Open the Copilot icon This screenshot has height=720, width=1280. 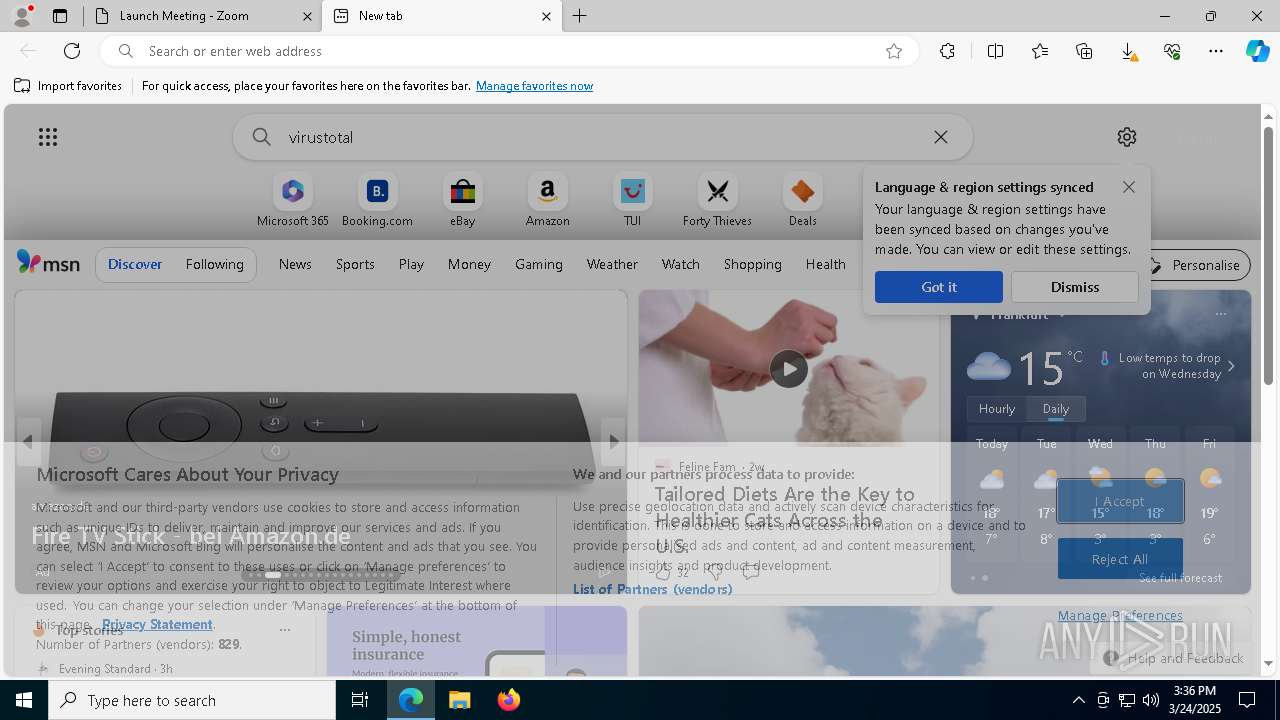click(x=1258, y=51)
